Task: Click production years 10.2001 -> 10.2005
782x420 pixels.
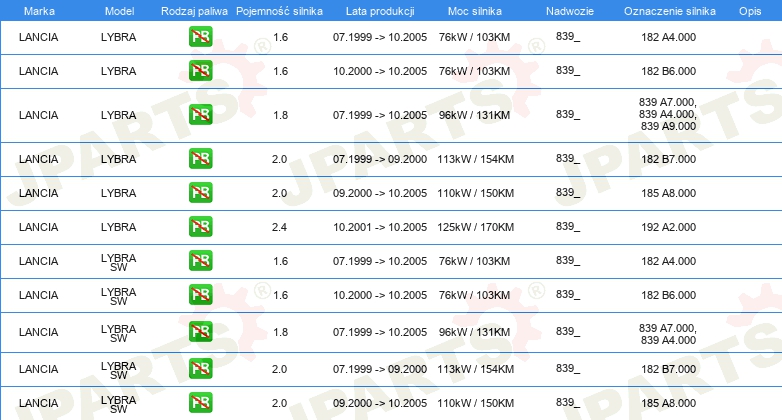Action: 380,227
